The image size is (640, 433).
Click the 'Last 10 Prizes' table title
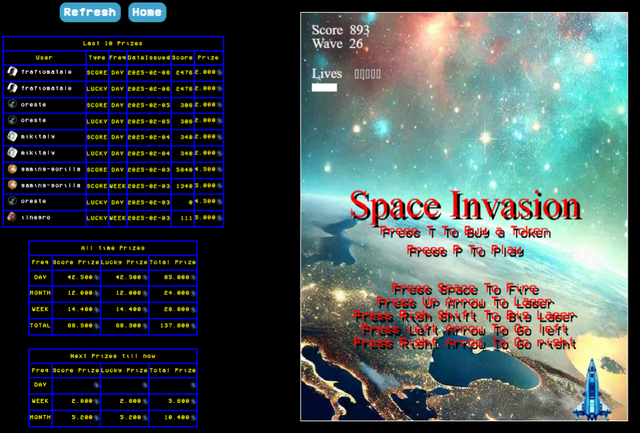[113, 43]
